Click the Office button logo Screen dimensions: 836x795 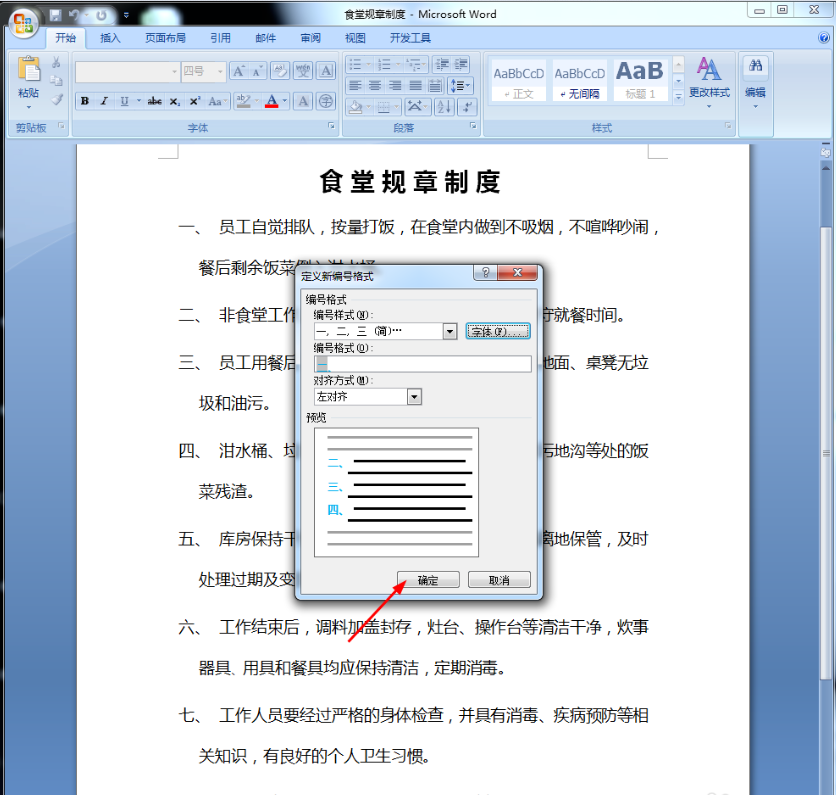(x=23, y=23)
